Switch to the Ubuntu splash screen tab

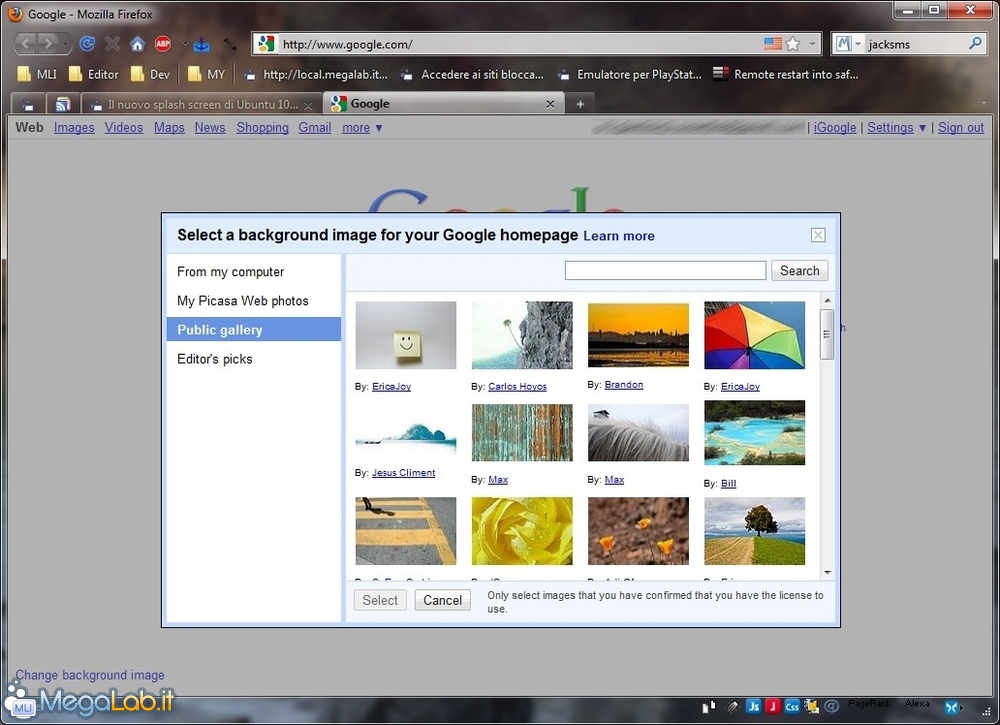pos(200,104)
